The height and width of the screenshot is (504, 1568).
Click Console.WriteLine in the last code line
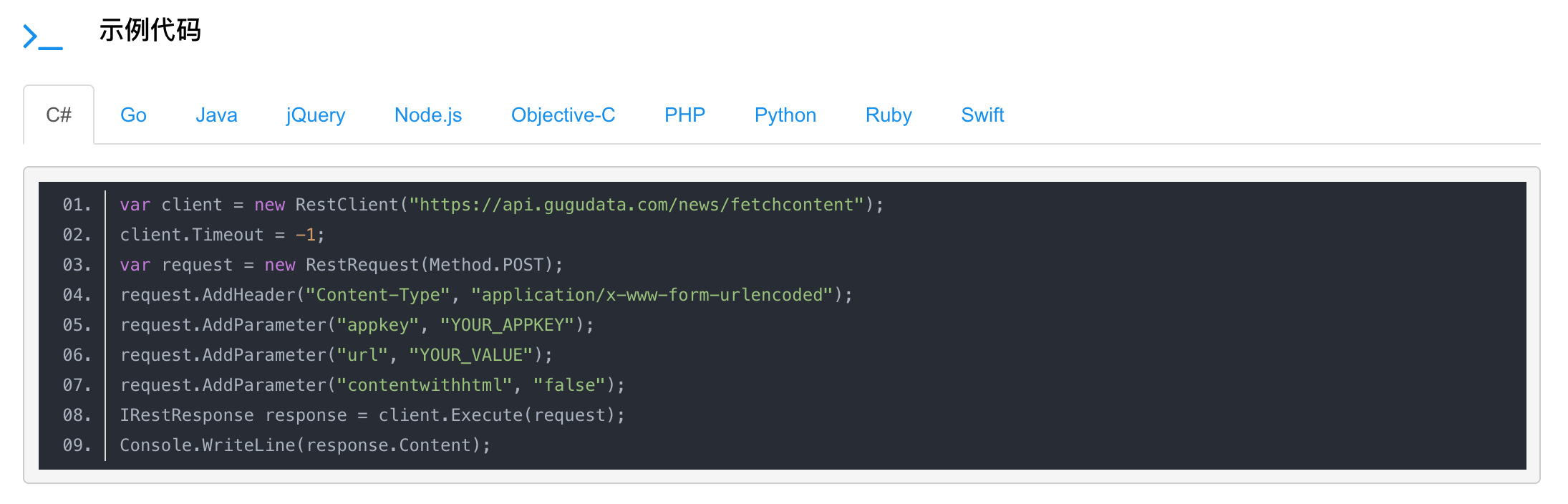point(208,445)
